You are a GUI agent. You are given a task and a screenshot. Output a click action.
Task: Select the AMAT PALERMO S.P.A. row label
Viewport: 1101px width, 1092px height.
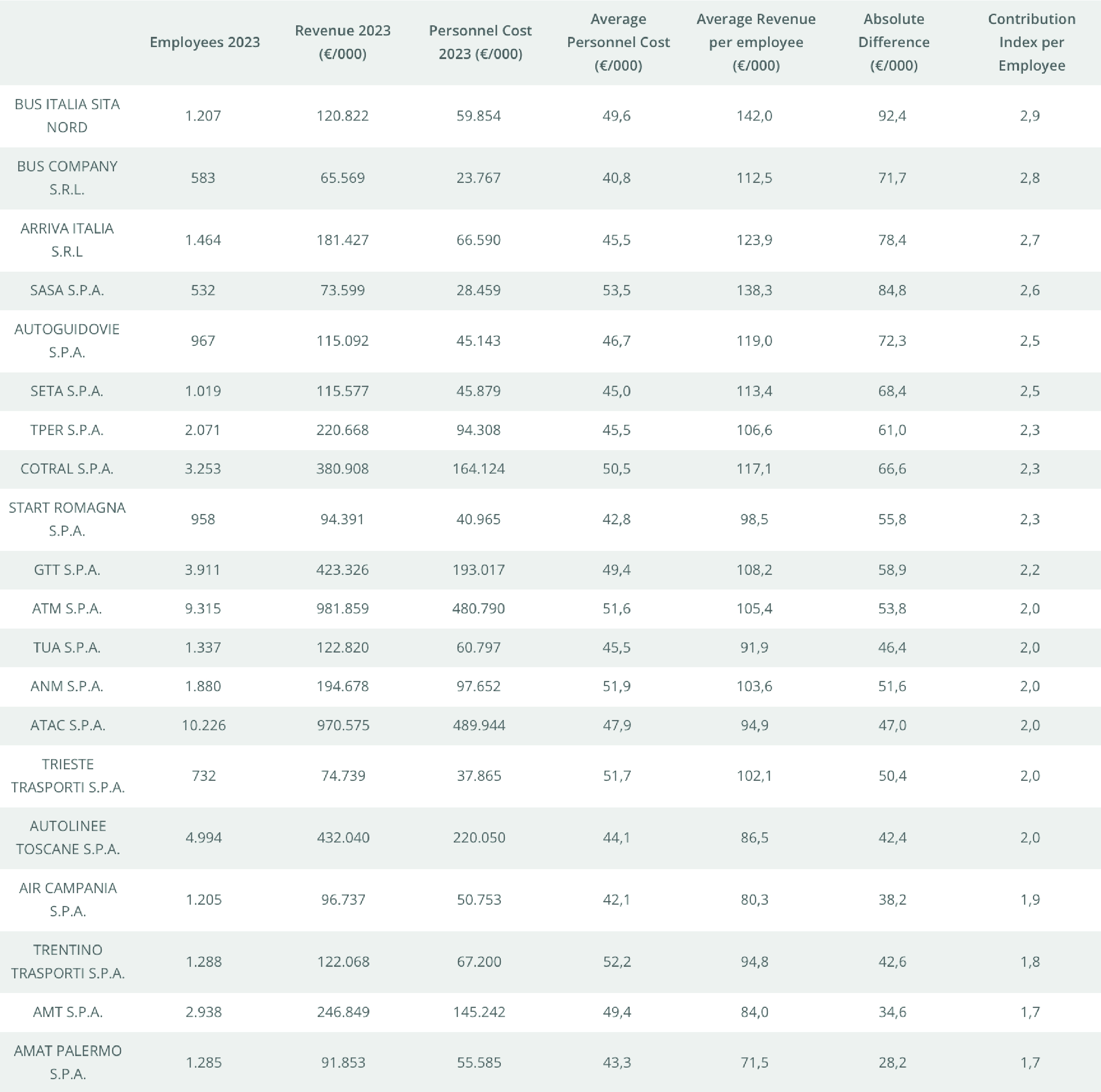click(x=67, y=1062)
